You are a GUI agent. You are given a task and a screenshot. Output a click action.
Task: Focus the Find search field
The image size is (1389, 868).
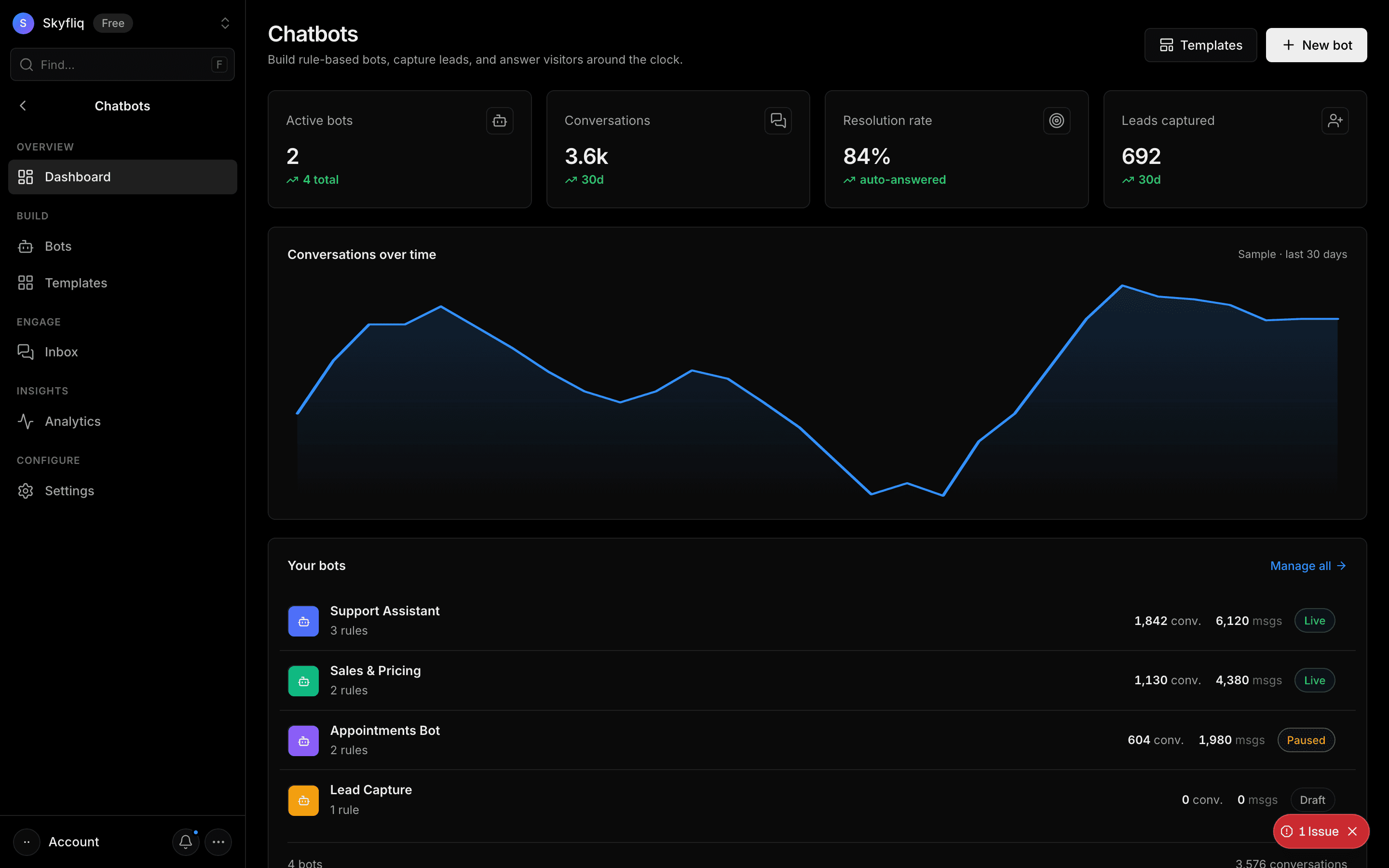coord(122,64)
